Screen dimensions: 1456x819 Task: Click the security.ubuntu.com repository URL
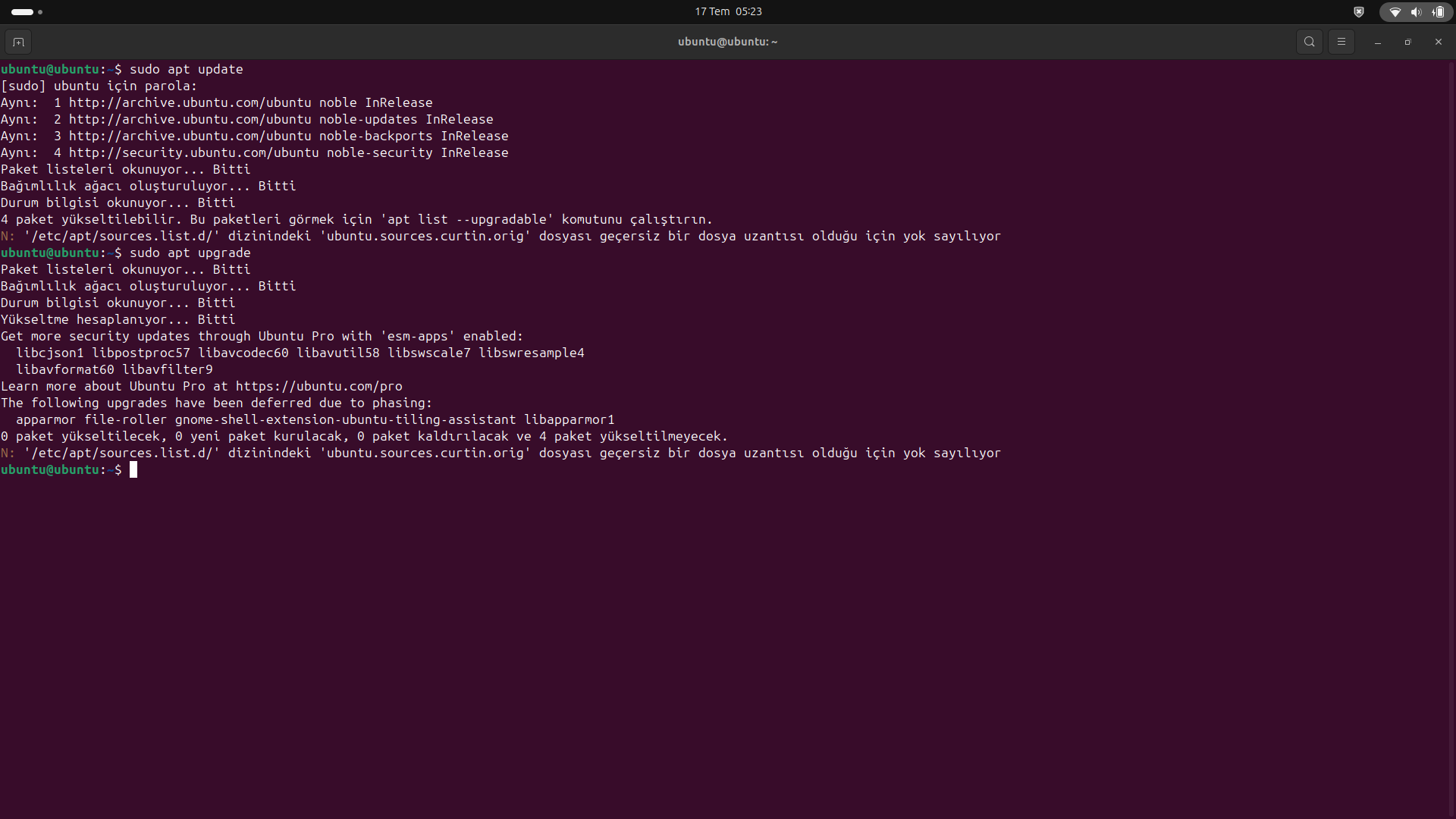pos(193,152)
